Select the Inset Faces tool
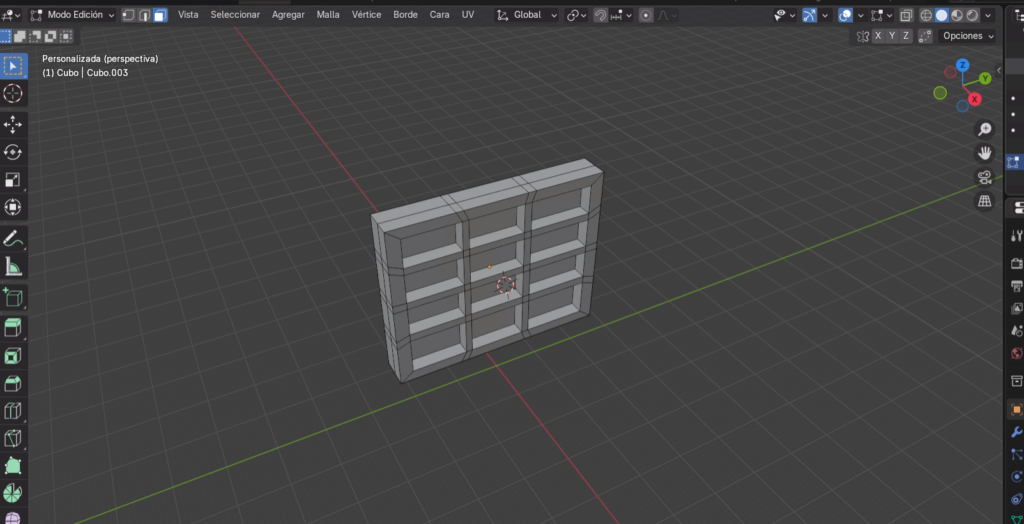 click(13, 356)
